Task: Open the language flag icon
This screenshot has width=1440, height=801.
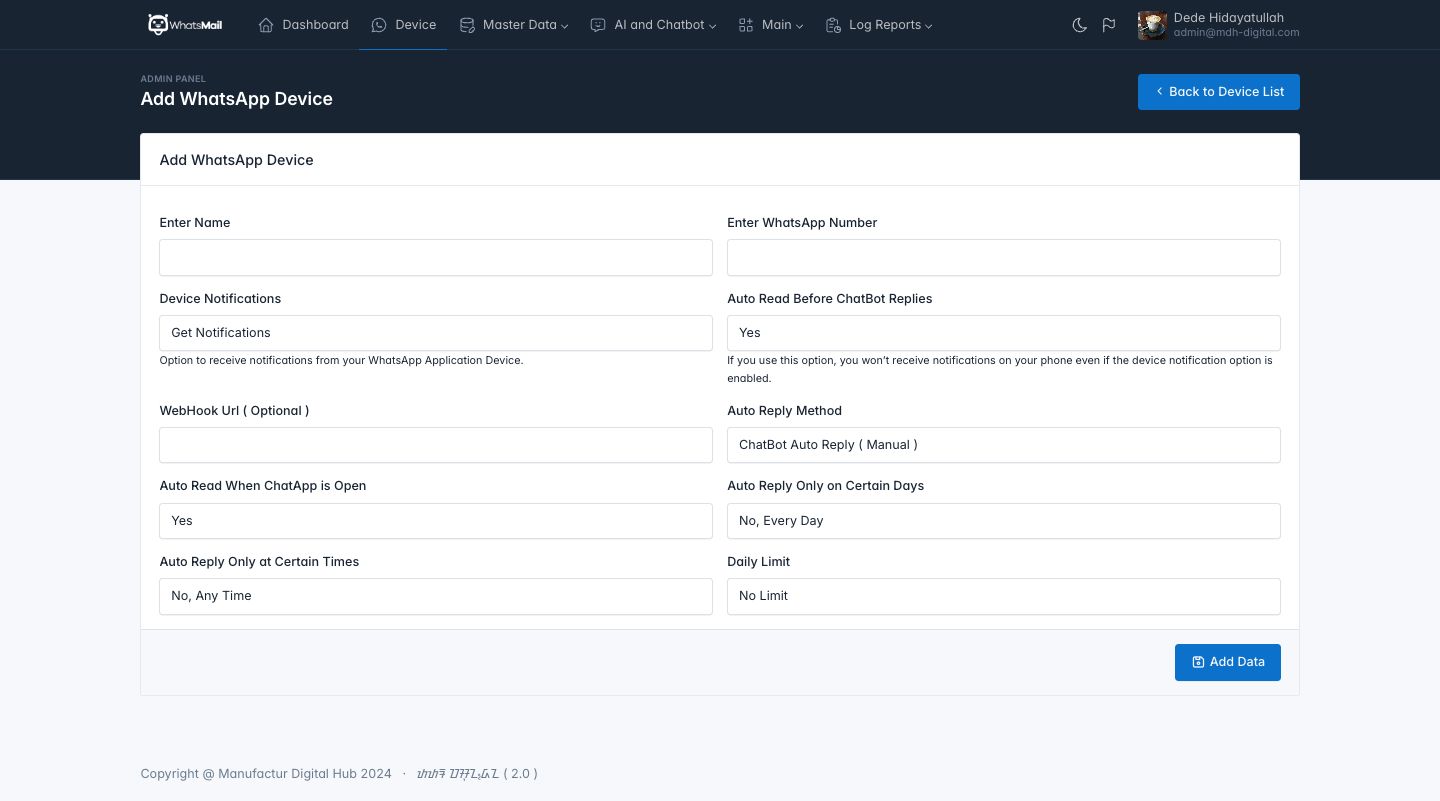Action: point(1109,25)
